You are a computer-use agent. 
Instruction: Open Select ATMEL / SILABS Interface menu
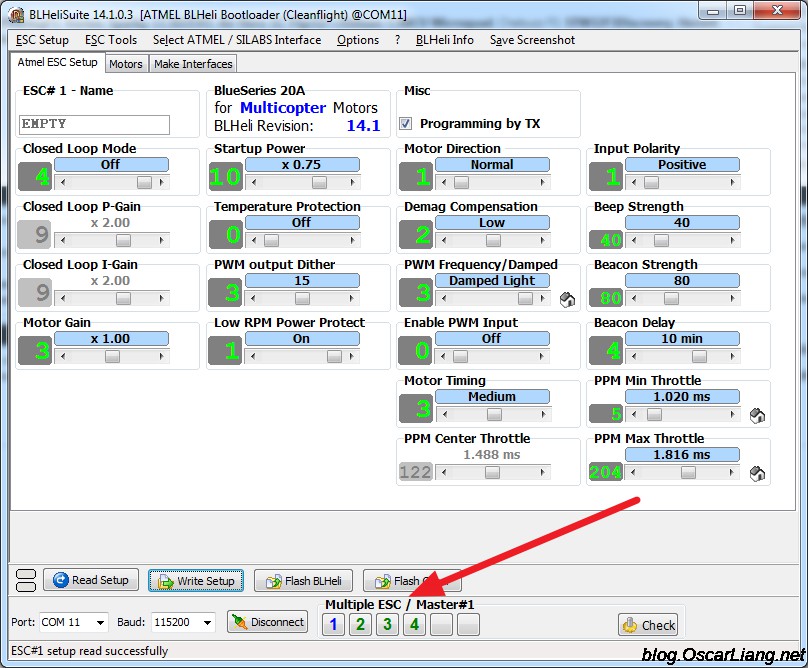click(237, 40)
